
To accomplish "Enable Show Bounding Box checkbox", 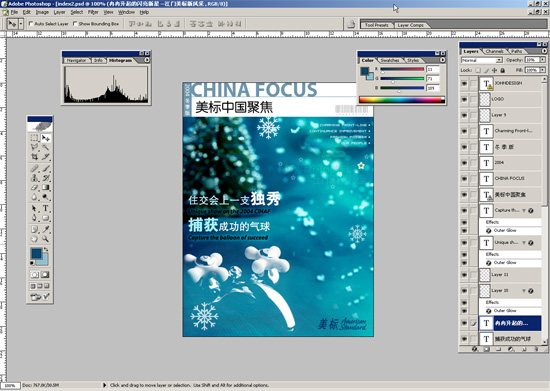I will [75, 24].
